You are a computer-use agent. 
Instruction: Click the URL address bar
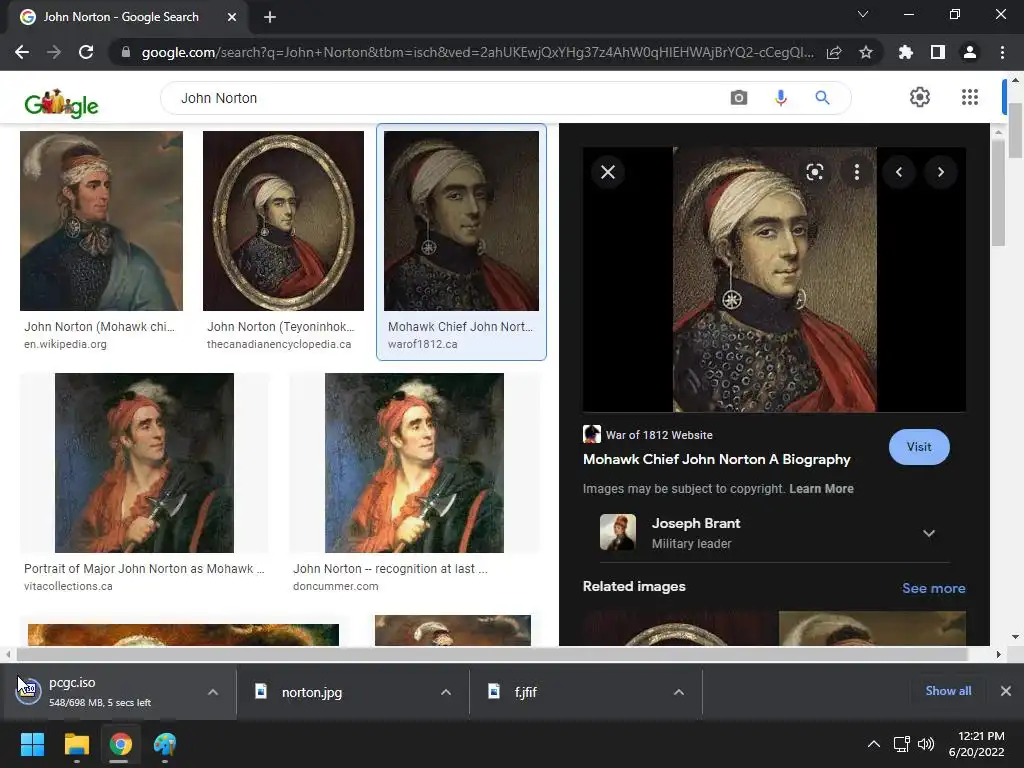tap(477, 52)
